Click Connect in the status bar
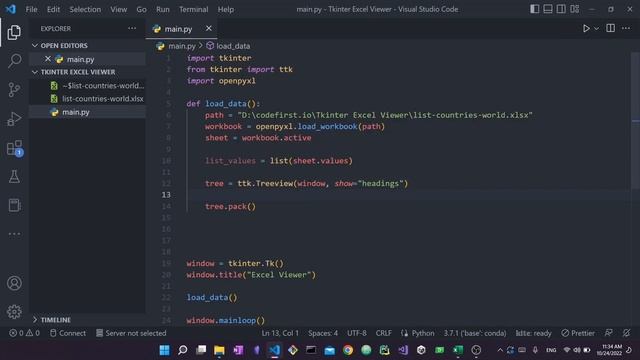The height and width of the screenshot is (360, 640). point(68,333)
